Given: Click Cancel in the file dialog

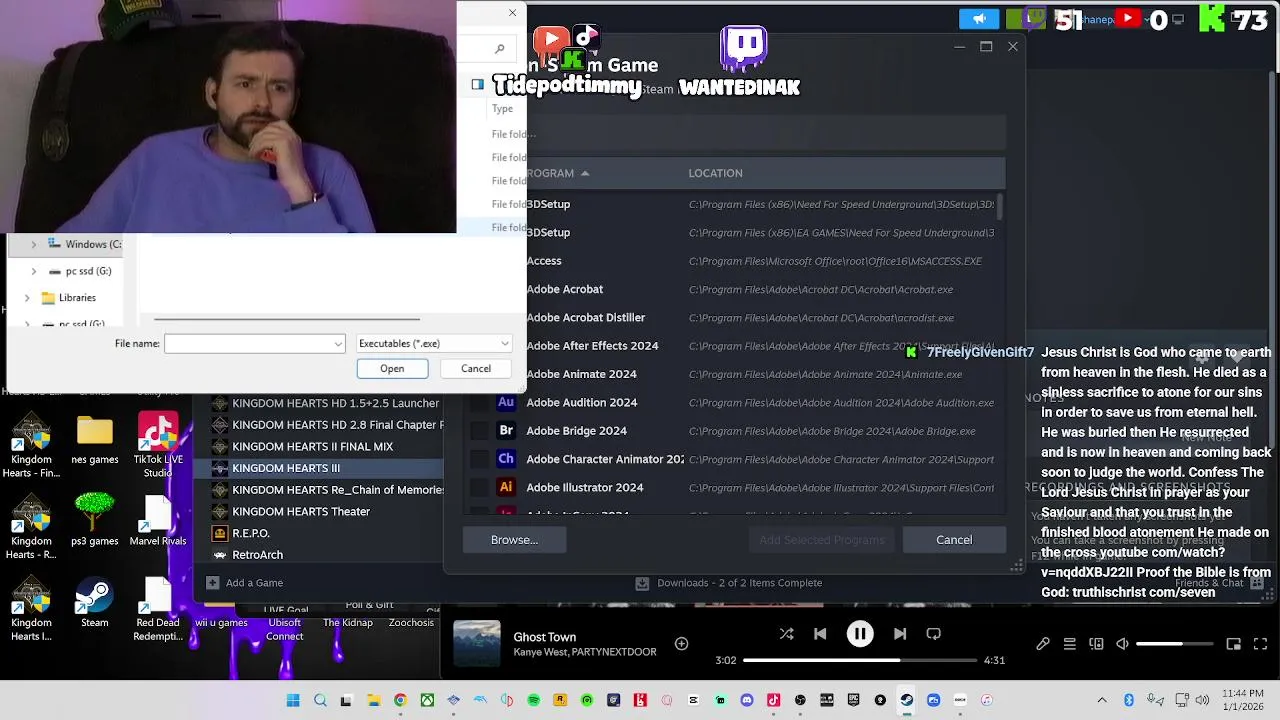Looking at the screenshot, I should tap(476, 369).
